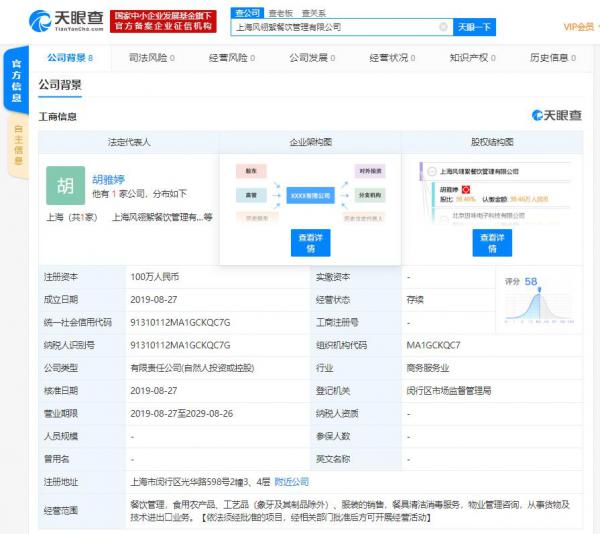Click the 胡 avatar tile
Screen dimensions: 600x534
pyautogui.click(x=65, y=186)
